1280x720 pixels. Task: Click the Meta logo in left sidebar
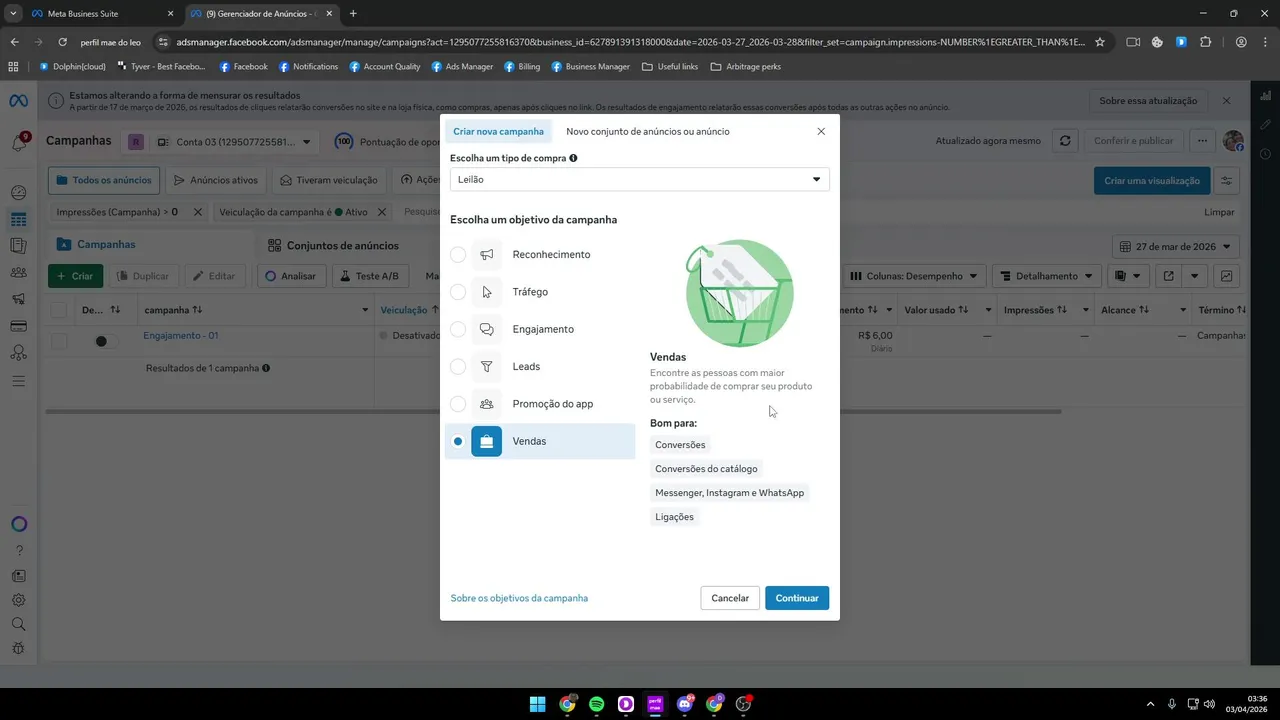point(18,101)
